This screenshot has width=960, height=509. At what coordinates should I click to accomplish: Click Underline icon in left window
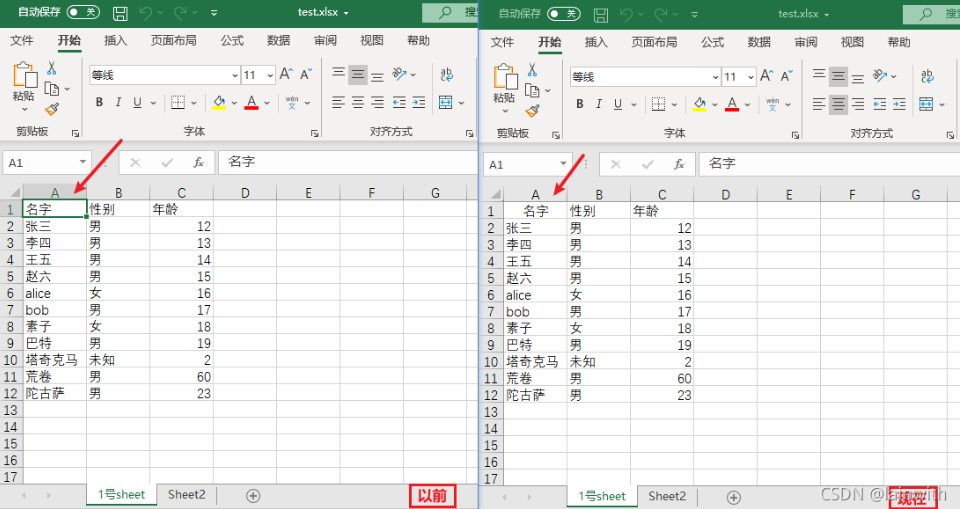click(x=137, y=102)
